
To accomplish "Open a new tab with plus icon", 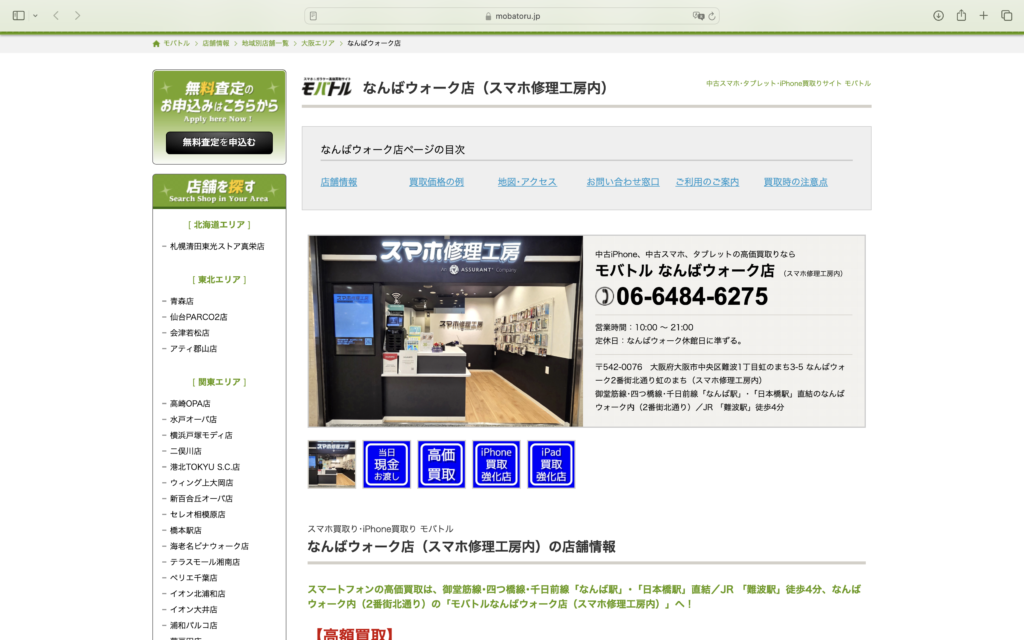I will (x=984, y=15).
